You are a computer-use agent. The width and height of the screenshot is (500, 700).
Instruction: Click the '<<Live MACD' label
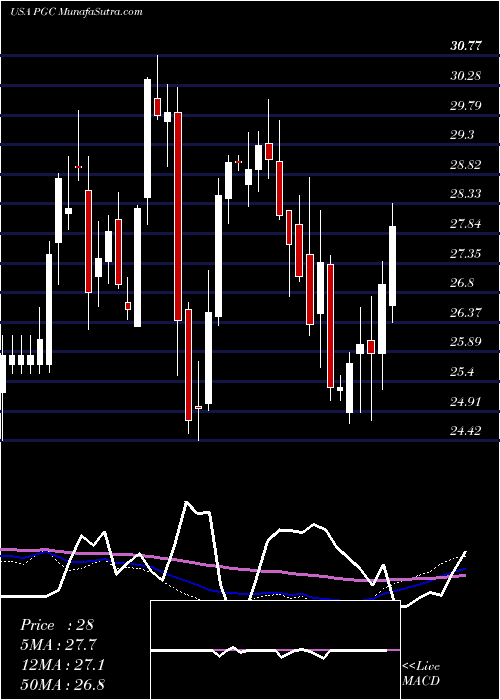point(421,674)
